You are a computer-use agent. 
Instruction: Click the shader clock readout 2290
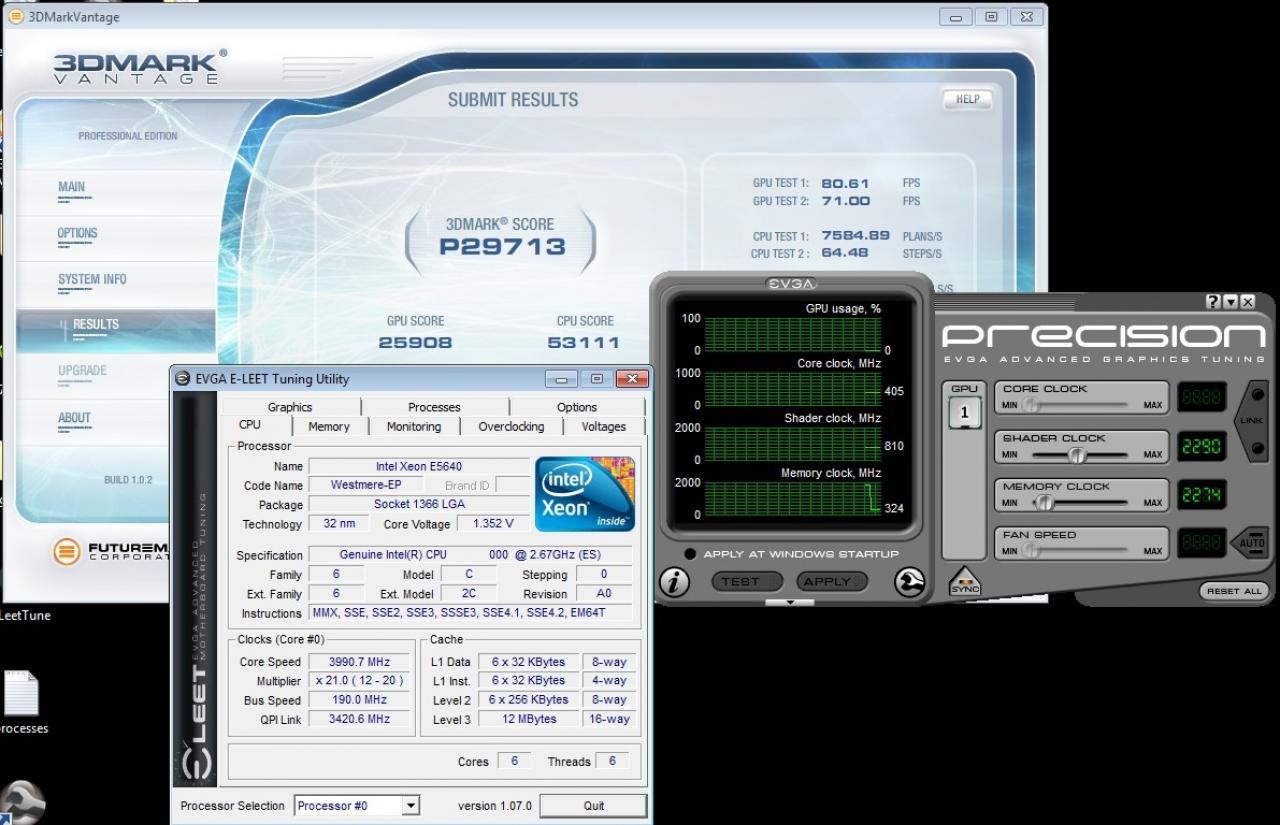(x=1201, y=446)
